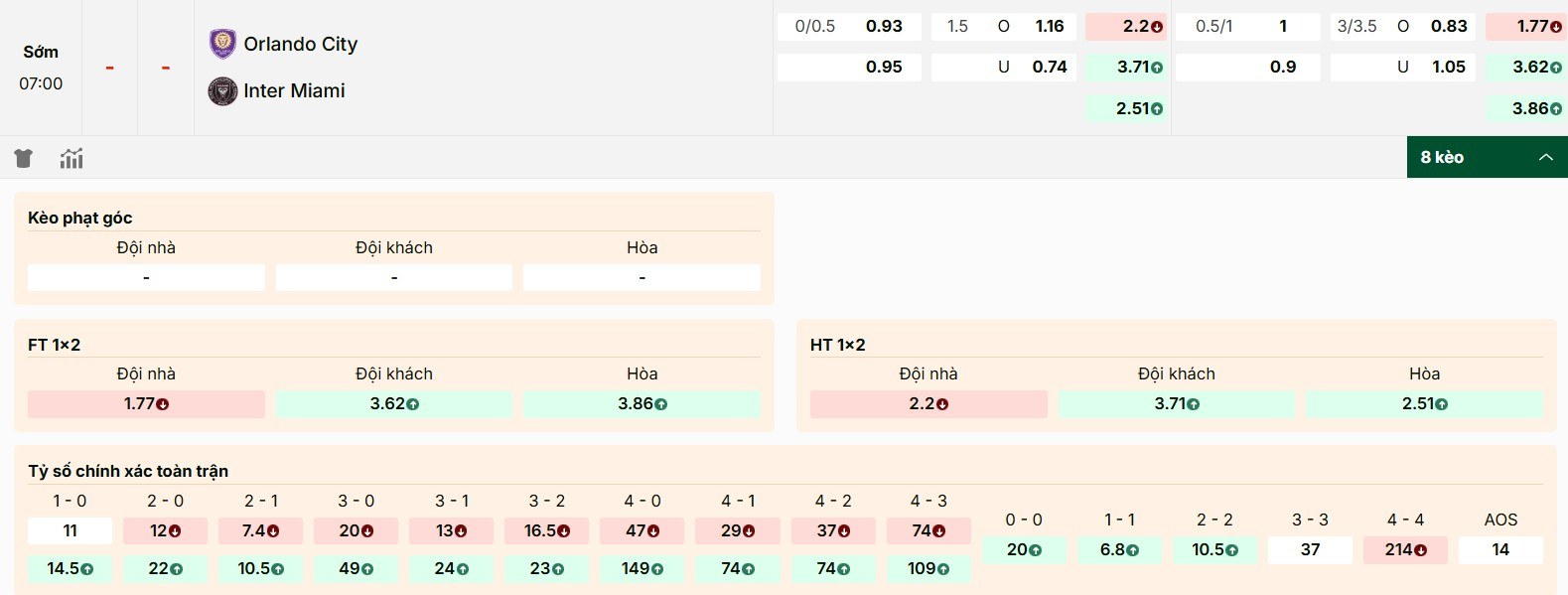Click the Orlando City club crest

pos(222,44)
